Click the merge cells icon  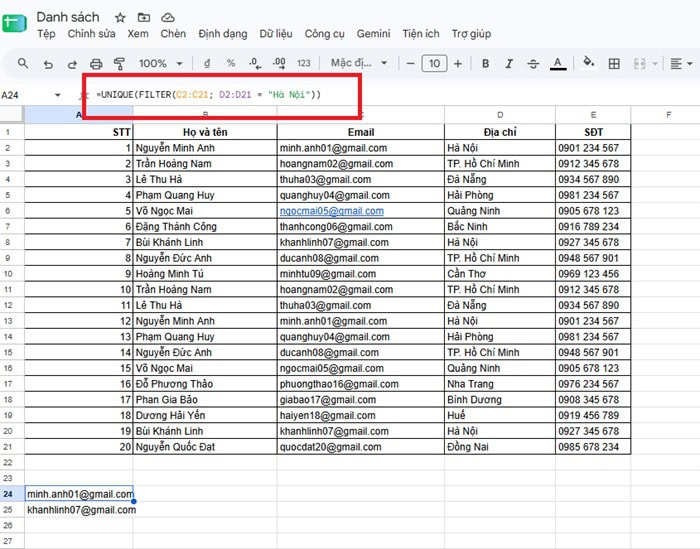pos(639,63)
